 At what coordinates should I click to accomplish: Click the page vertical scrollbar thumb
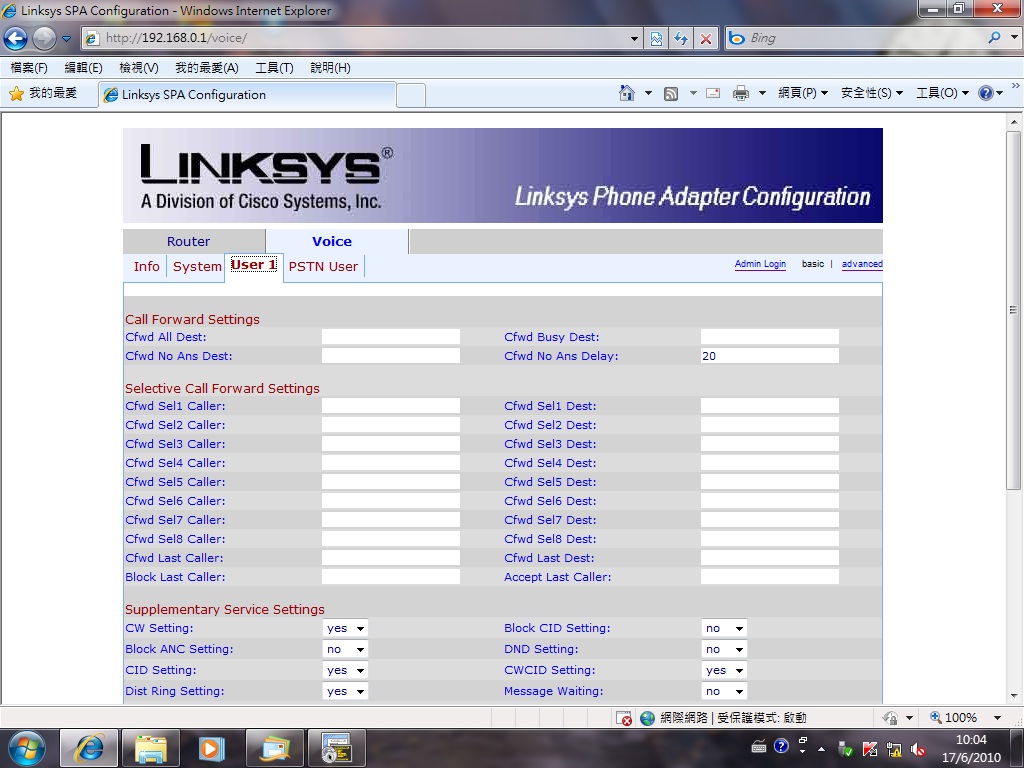pyautogui.click(x=1013, y=310)
